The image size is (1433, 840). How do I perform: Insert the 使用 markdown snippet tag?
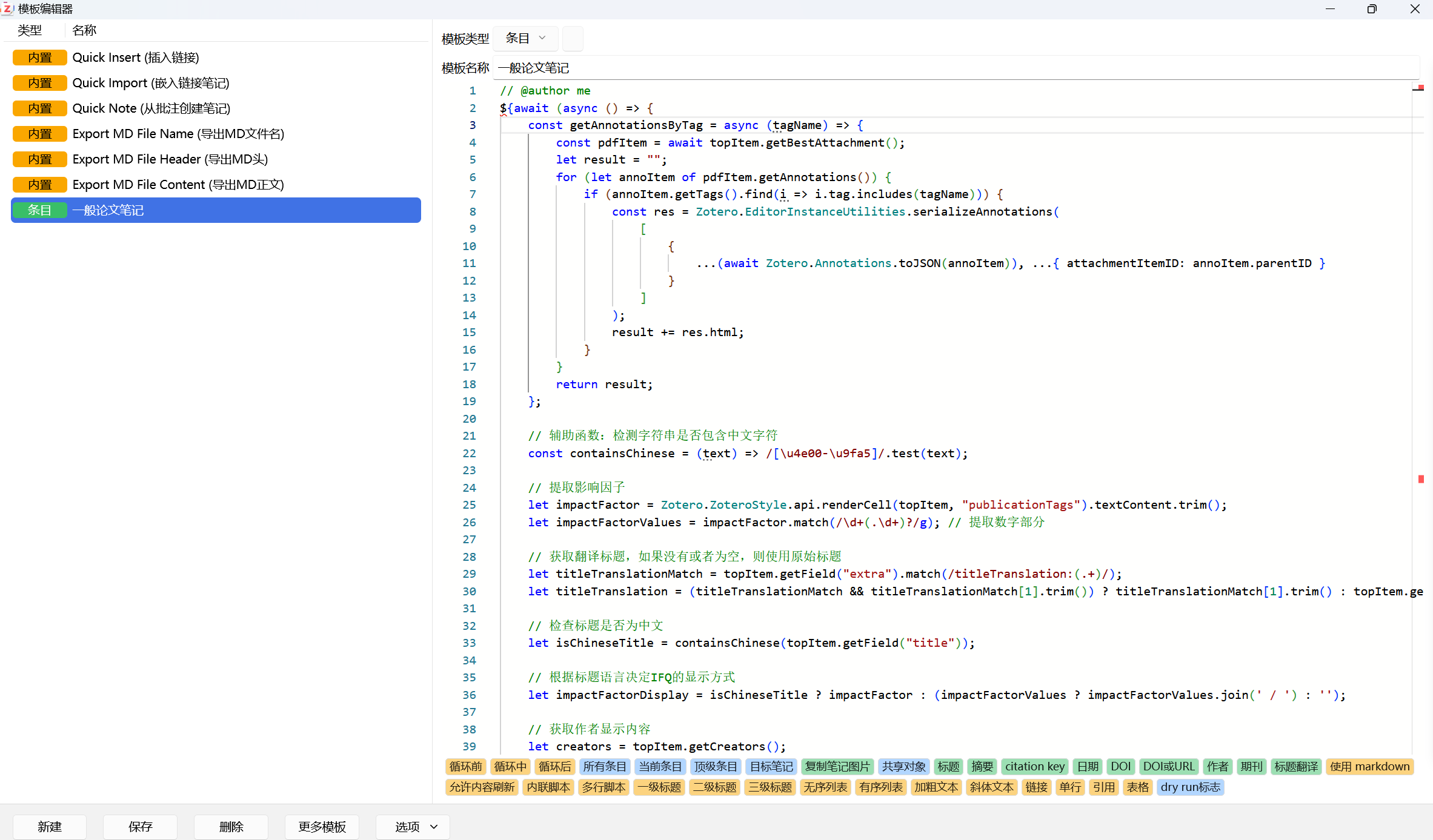click(x=1369, y=767)
